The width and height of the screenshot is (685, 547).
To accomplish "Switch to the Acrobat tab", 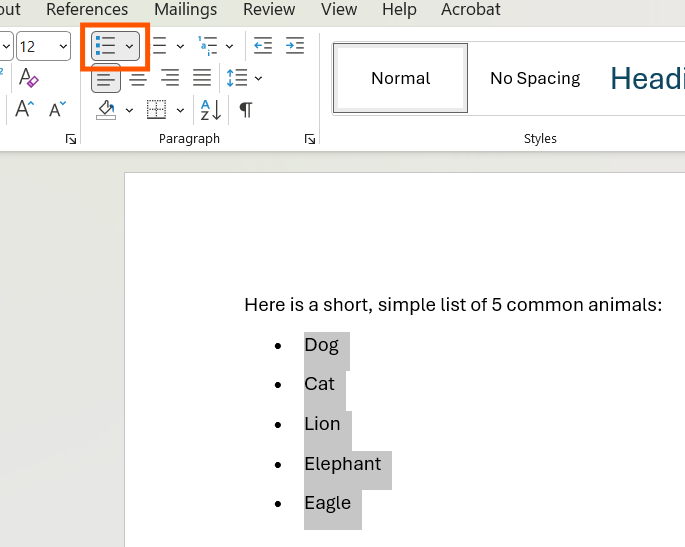I will click(471, 9).
